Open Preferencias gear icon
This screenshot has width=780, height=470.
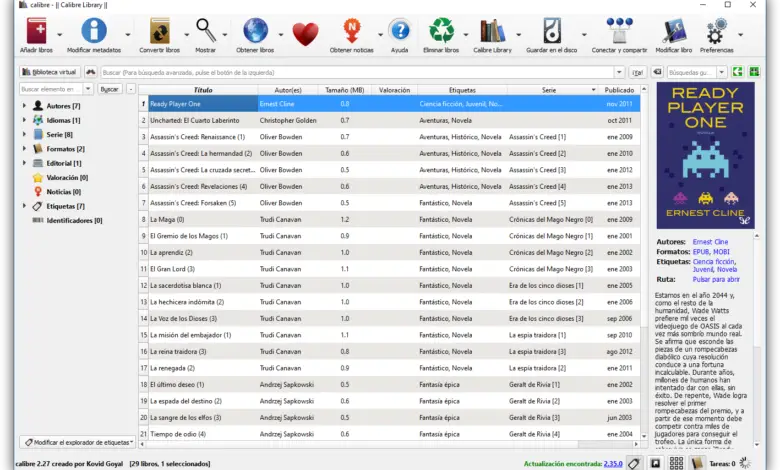pos(716,31)
